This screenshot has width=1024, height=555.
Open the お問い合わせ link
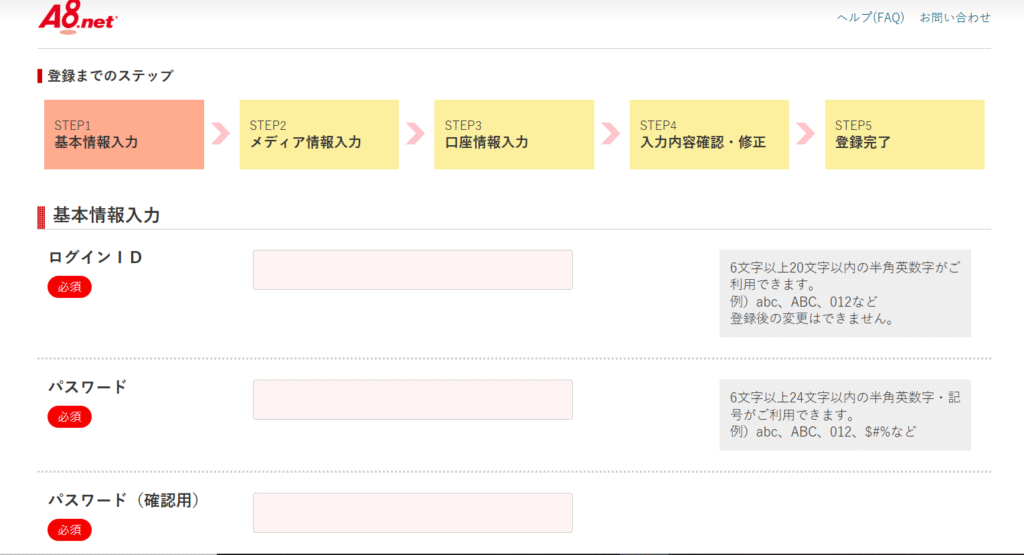(955, 18)
